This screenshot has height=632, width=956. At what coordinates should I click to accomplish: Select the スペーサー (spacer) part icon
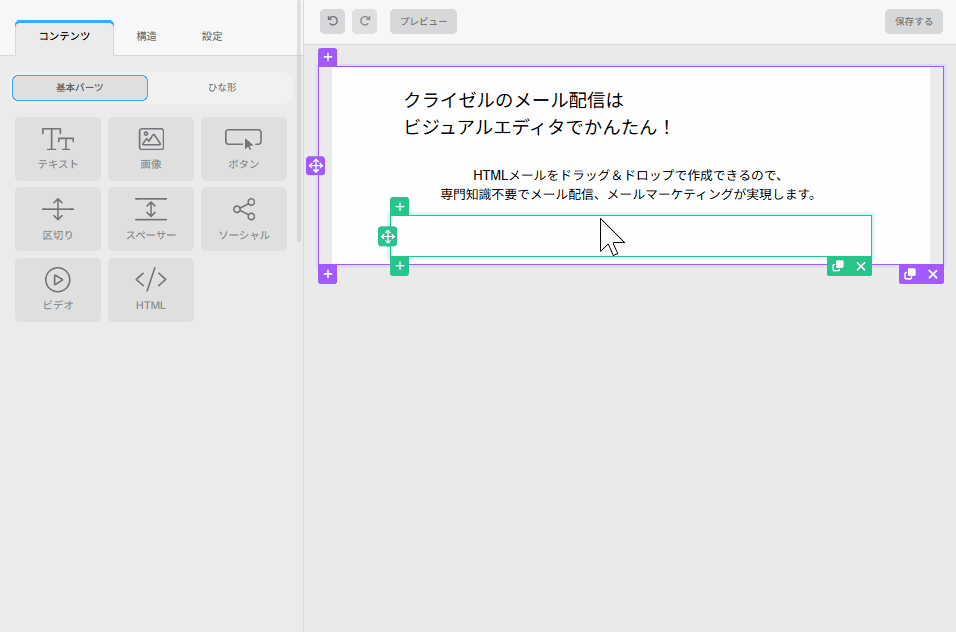click(150, 218)
